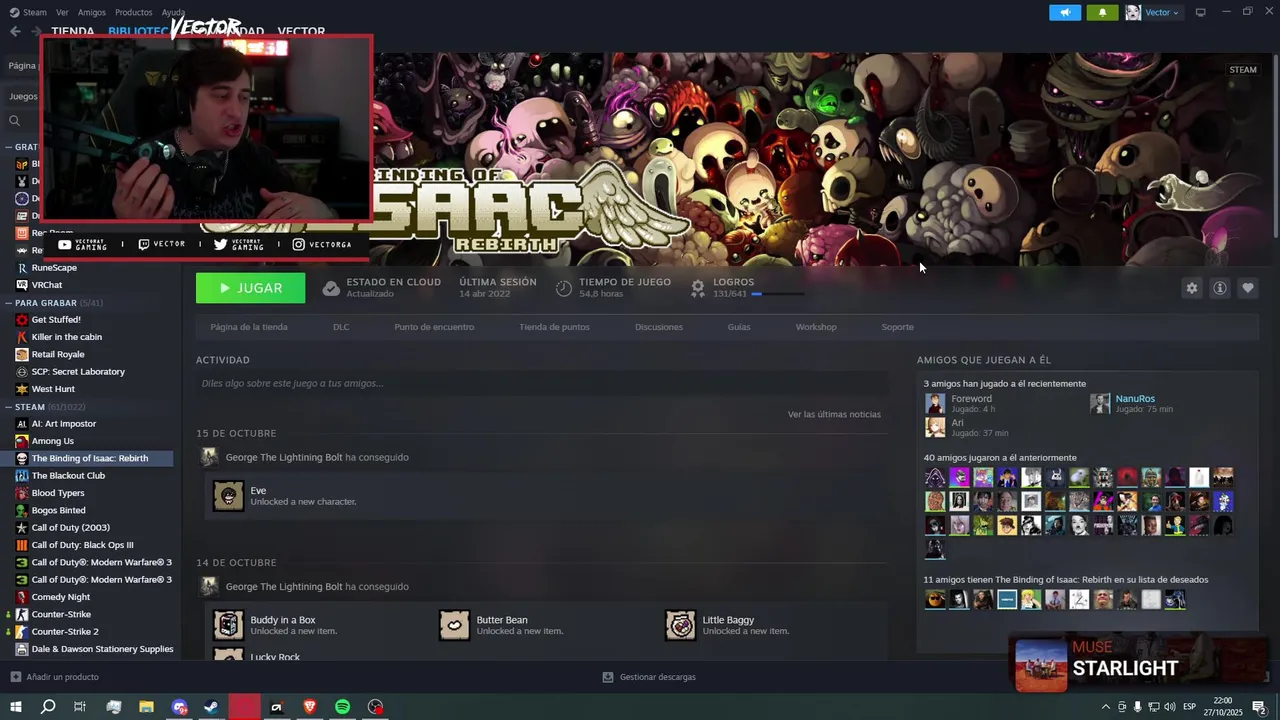Open the Steam menu

28,12
